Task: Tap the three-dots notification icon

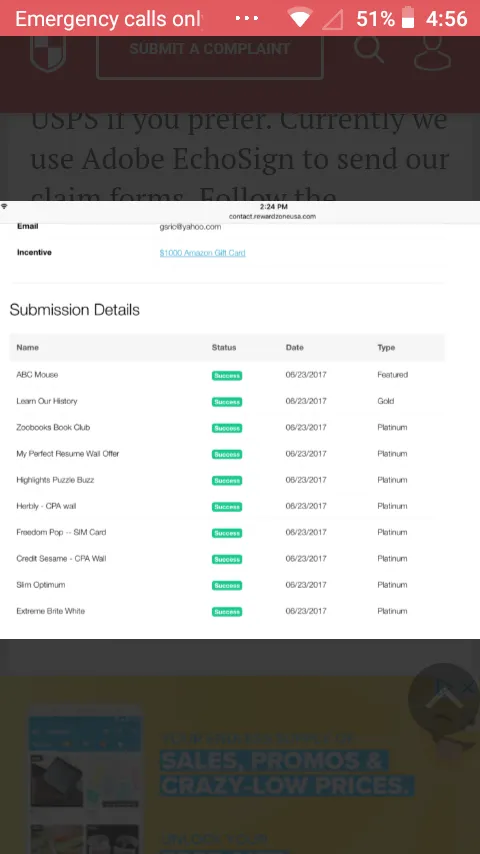Action: coord(246,18)
